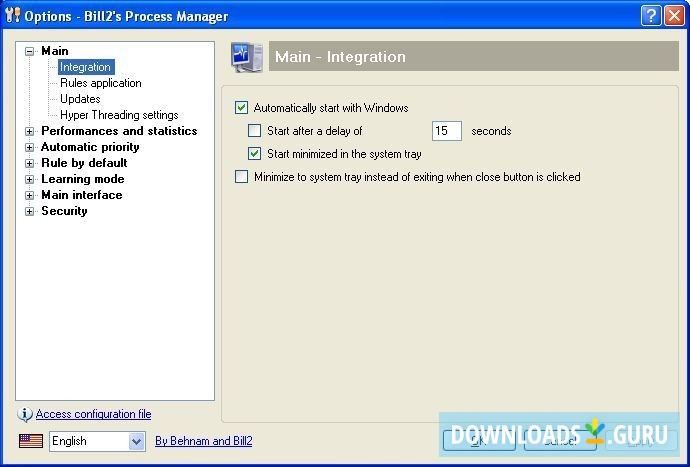
Task: Open the By Behnam and Bill2 link
Action: [204, 441]
